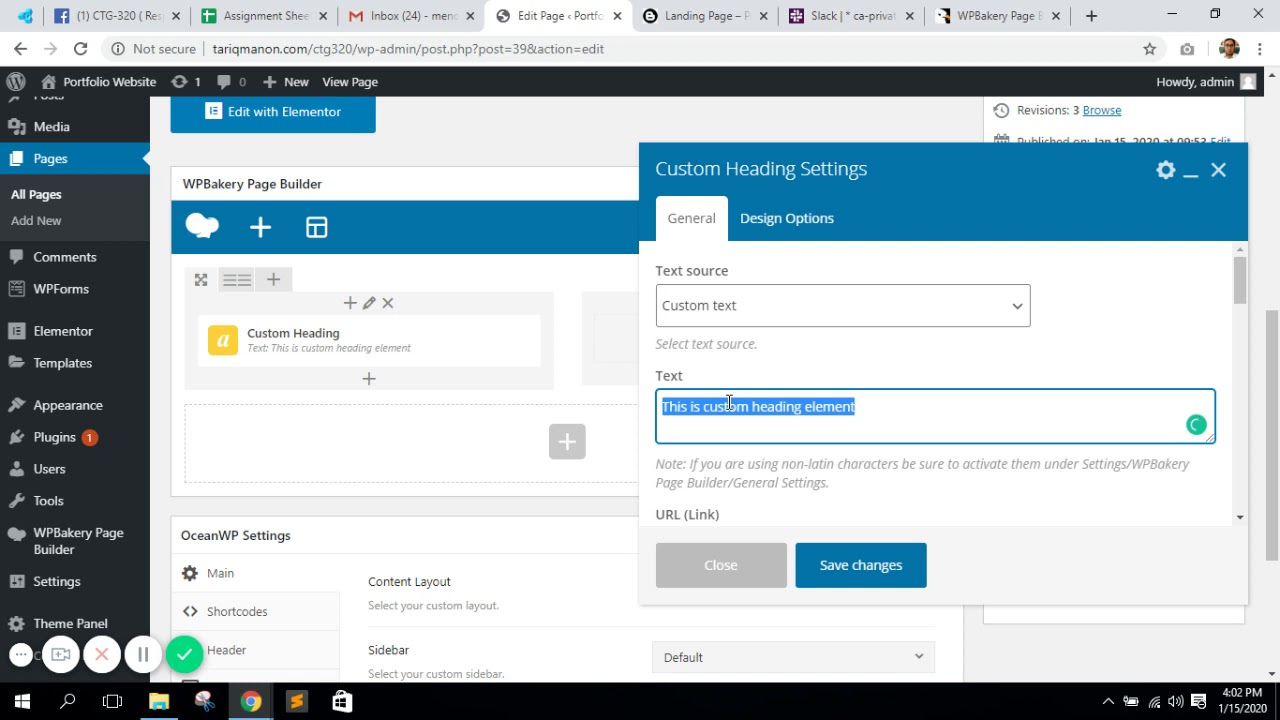
Task: Bookmark page with star icon
Action: (x=1150, y=49)
